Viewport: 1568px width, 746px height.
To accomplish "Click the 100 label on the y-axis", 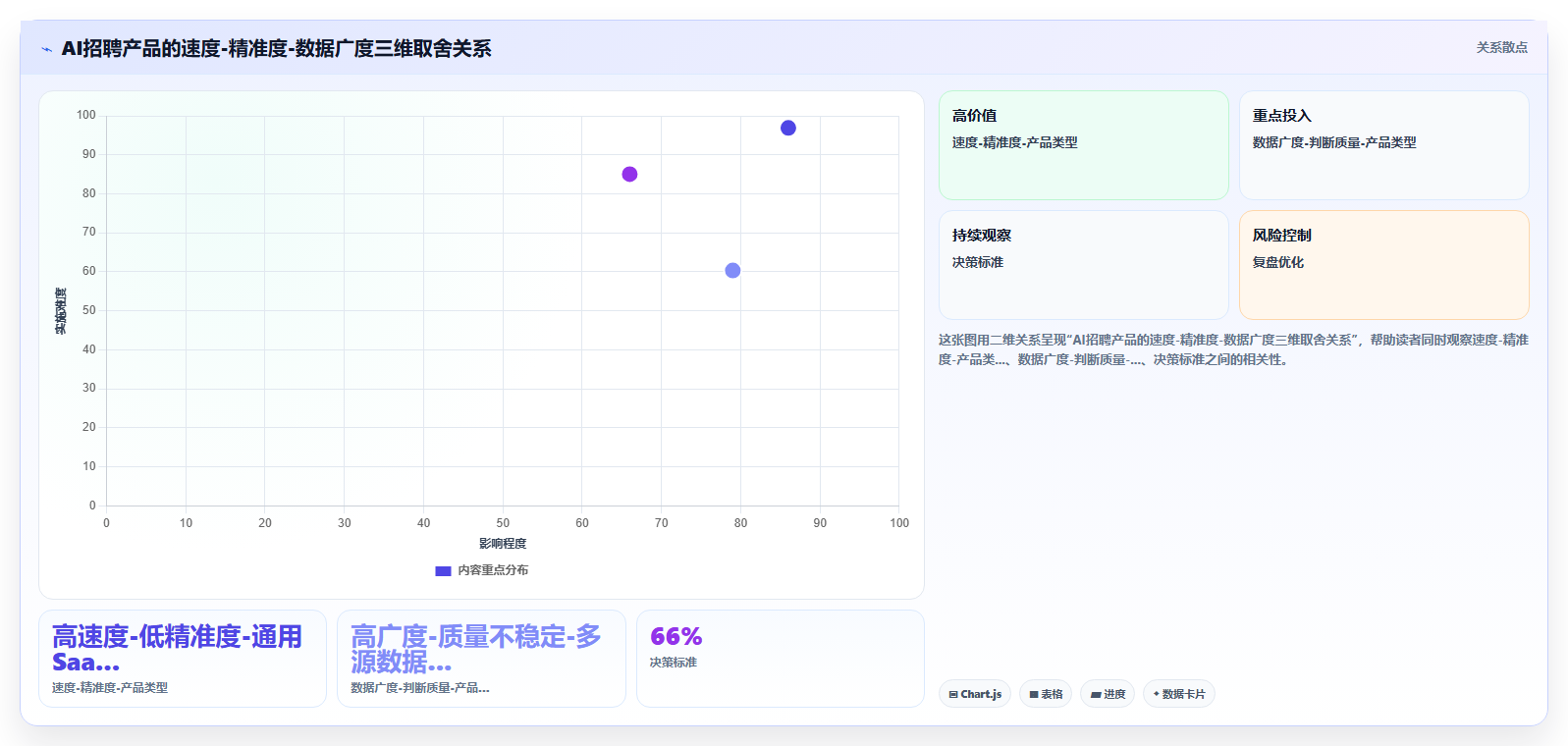I will [x=86, y=116].
